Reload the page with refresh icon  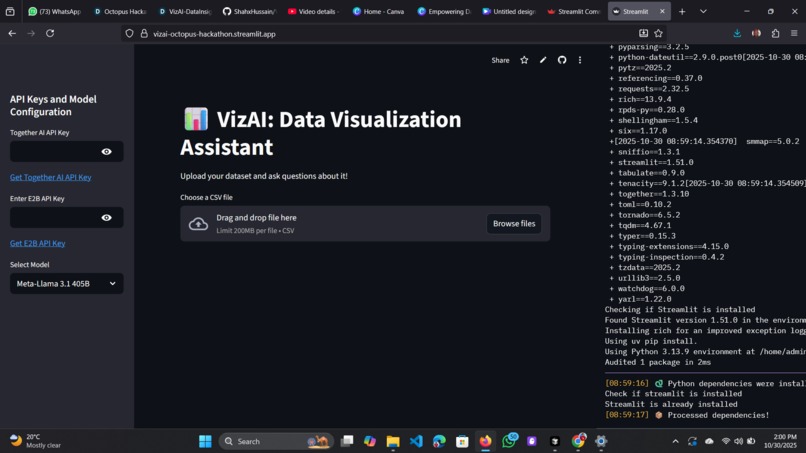tap(50, 33)
